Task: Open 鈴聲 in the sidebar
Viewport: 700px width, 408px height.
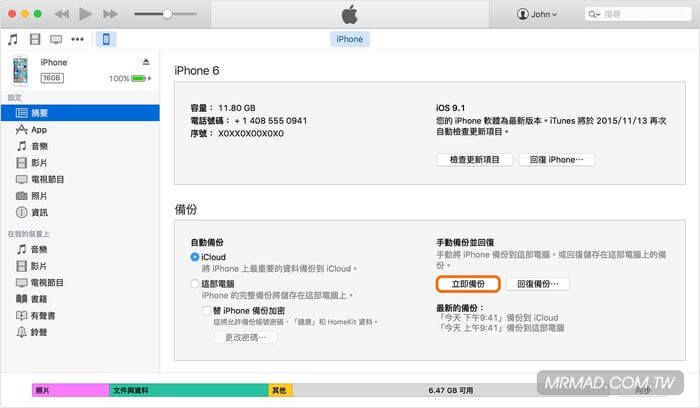Action: click(x=80, y=332)
